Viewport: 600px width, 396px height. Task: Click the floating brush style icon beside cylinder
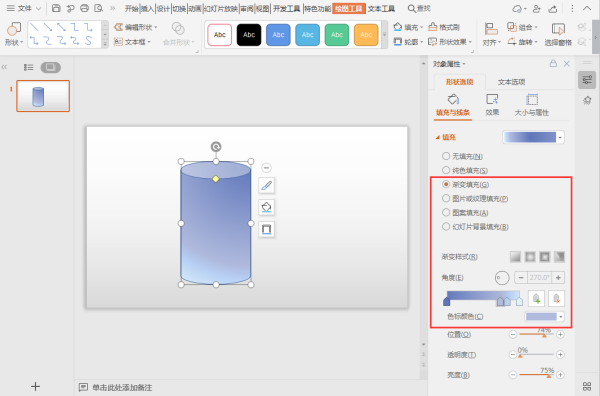click(x=266, y=186)
